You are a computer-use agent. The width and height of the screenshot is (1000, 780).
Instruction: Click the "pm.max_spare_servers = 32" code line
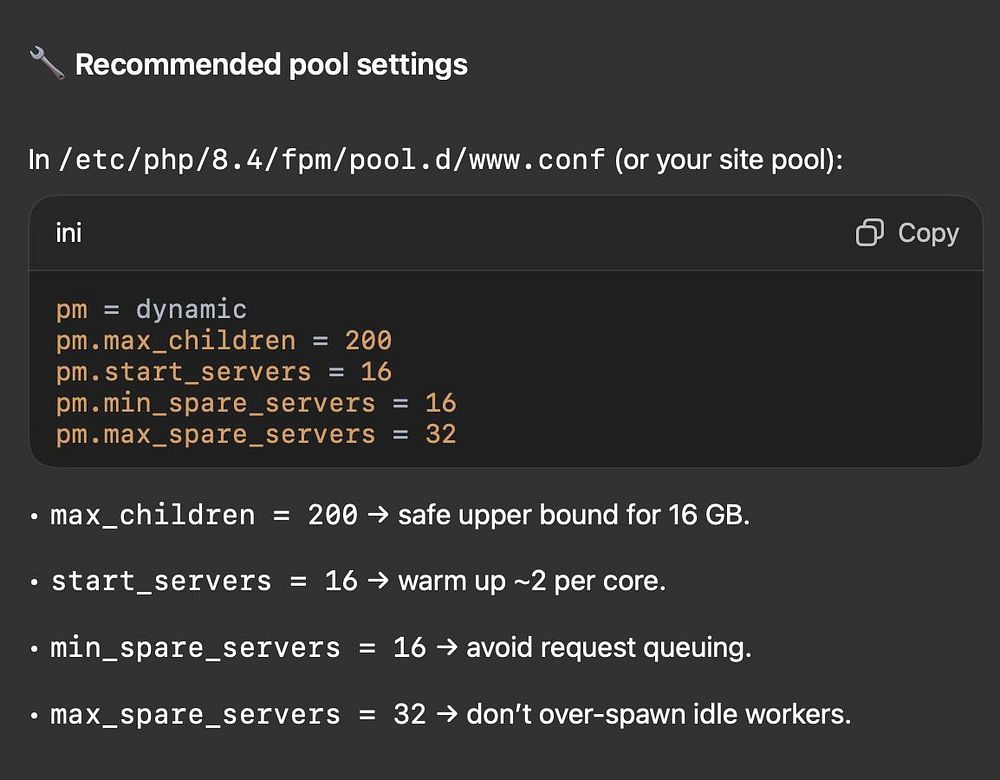256,434
